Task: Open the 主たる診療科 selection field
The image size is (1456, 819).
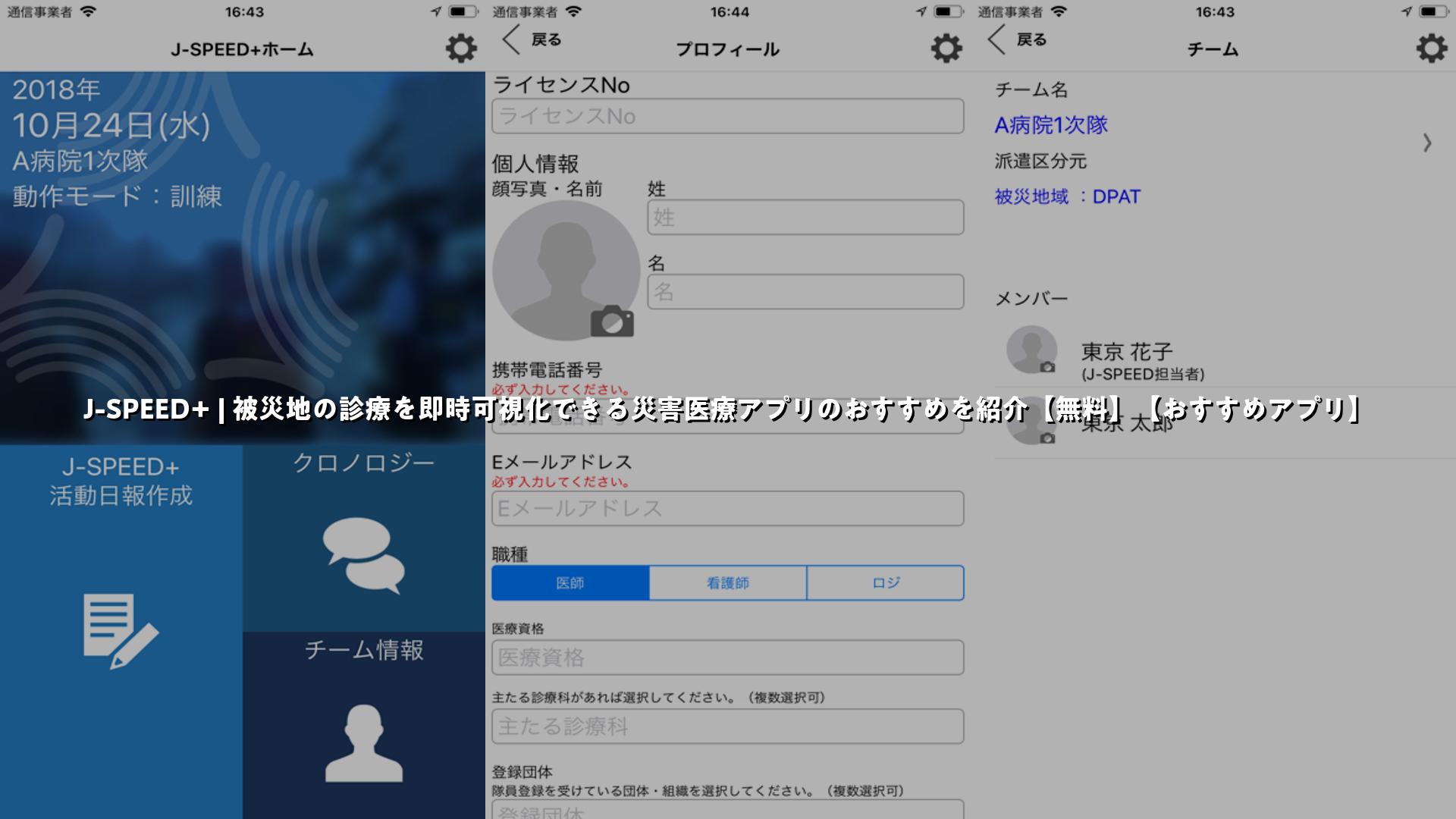Action: [728, 726]
